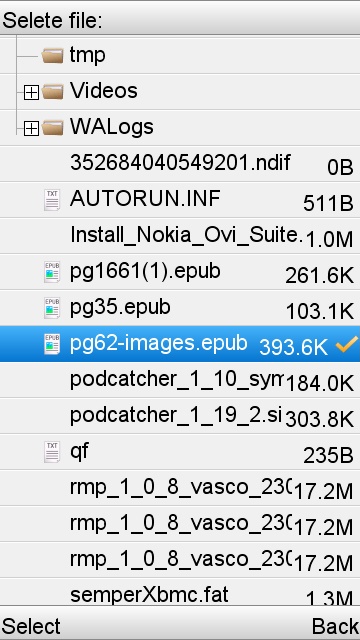Click the tmp folder icon
This screenshot has height=640, width=360.
click(x=52, y=56)
